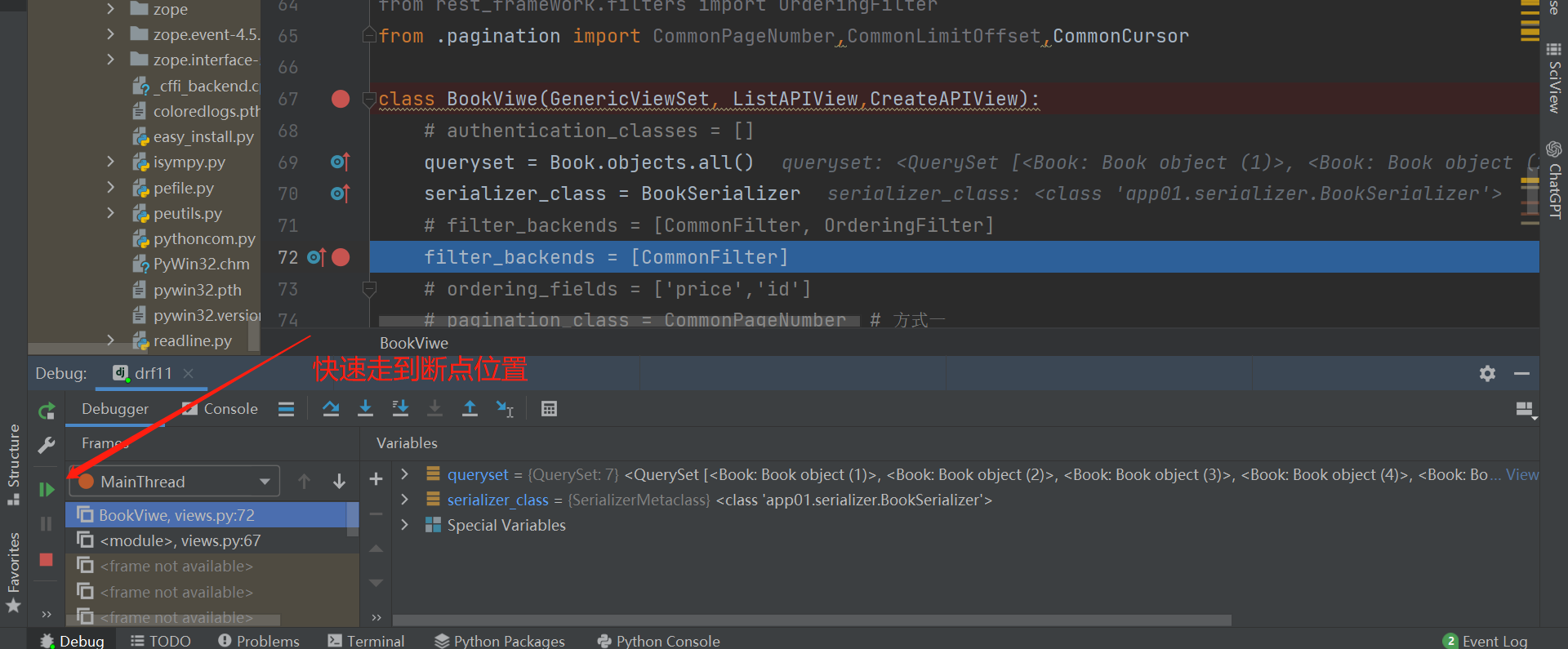Collapse the comment fold at line 73
This screenshot has height=649, width=1568.
click(x=369, y=288)
